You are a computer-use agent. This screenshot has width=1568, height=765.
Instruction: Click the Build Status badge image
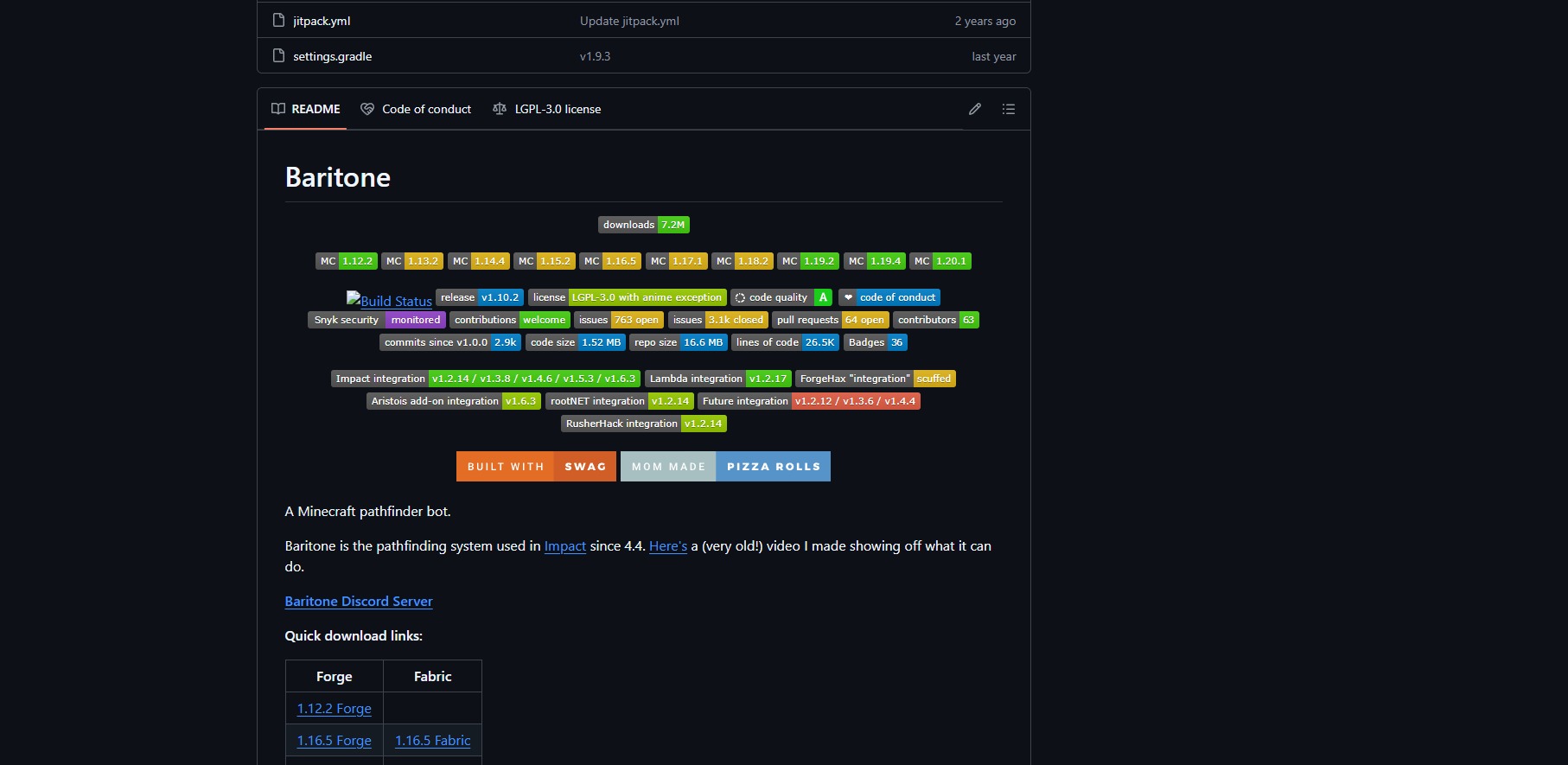tap(389, 300)
